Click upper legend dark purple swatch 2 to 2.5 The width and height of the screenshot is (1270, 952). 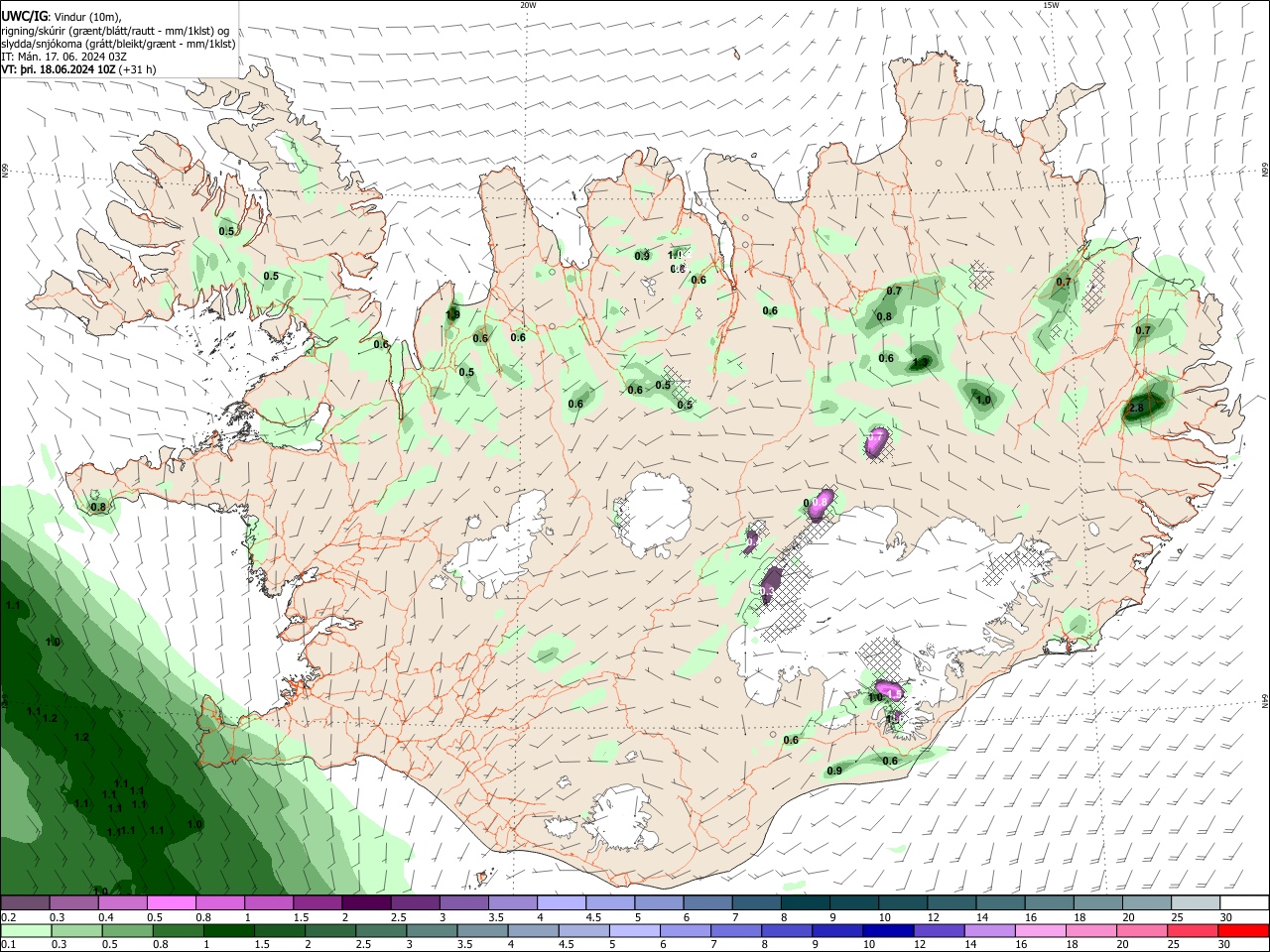tap(366, 902)
